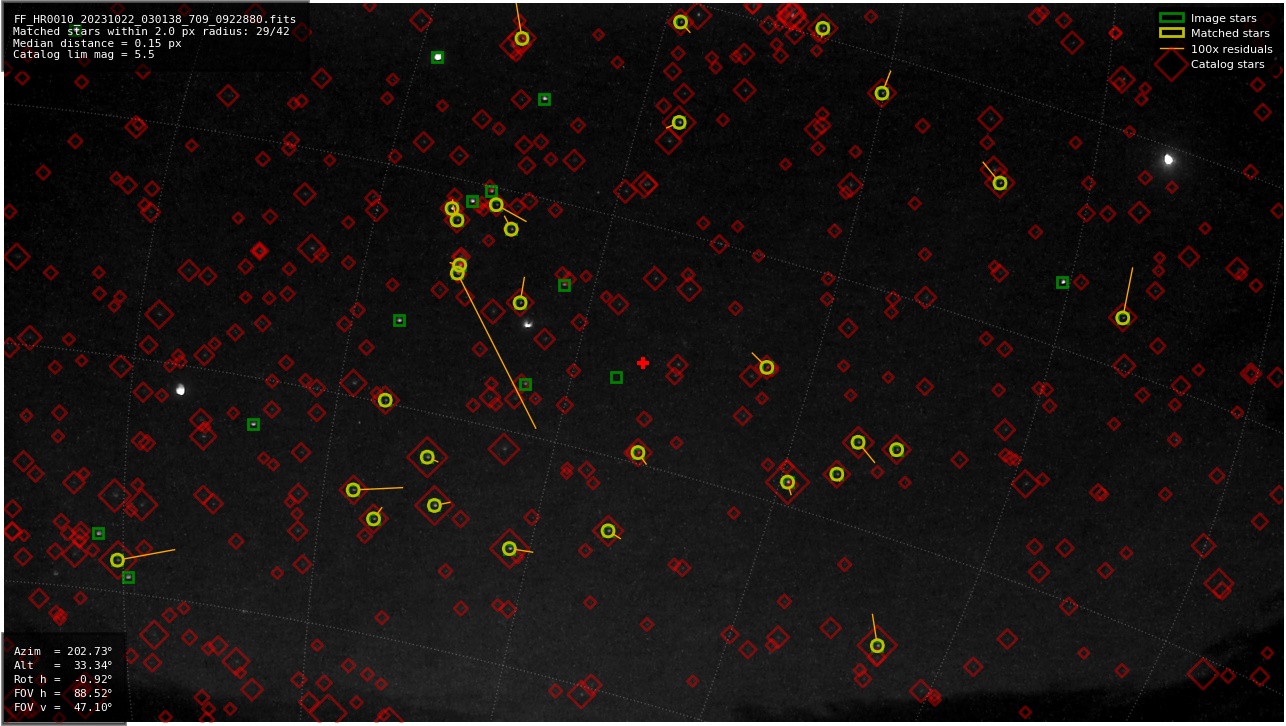Click the 'FOV v = 47.10°' readout

coord(63,707)
